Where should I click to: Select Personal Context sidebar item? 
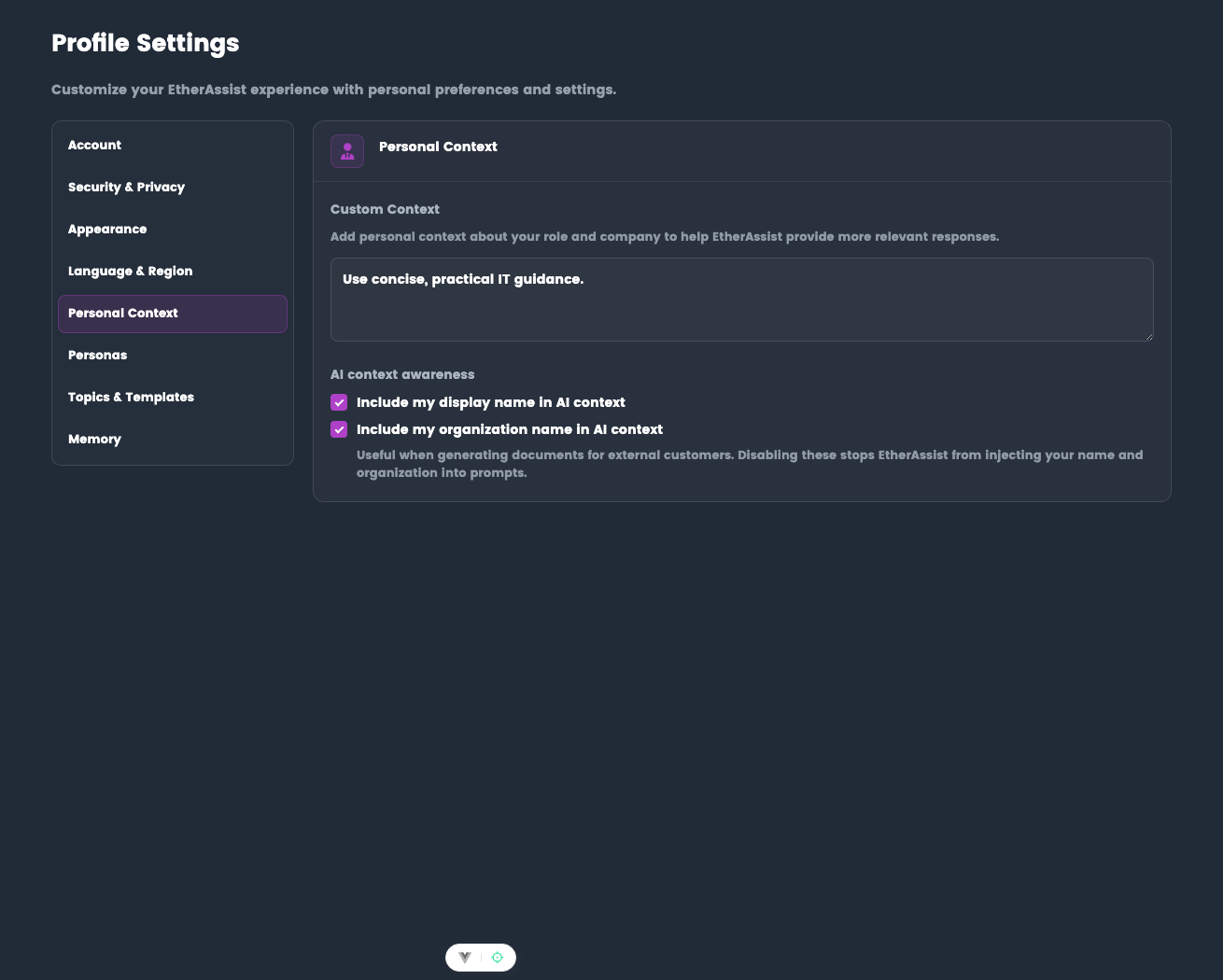173,314
